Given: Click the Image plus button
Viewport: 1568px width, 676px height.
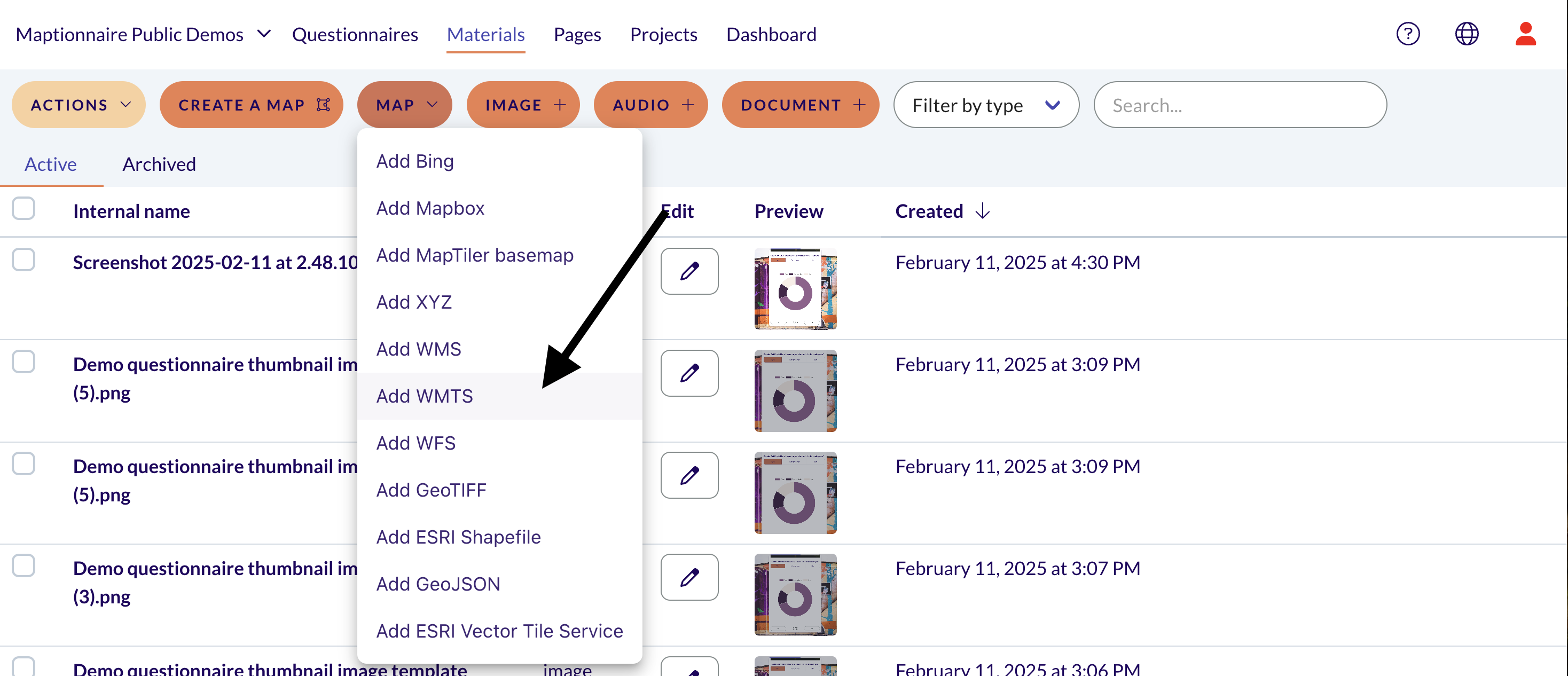Looking at the screenshot, I should (x=523, y=105).
